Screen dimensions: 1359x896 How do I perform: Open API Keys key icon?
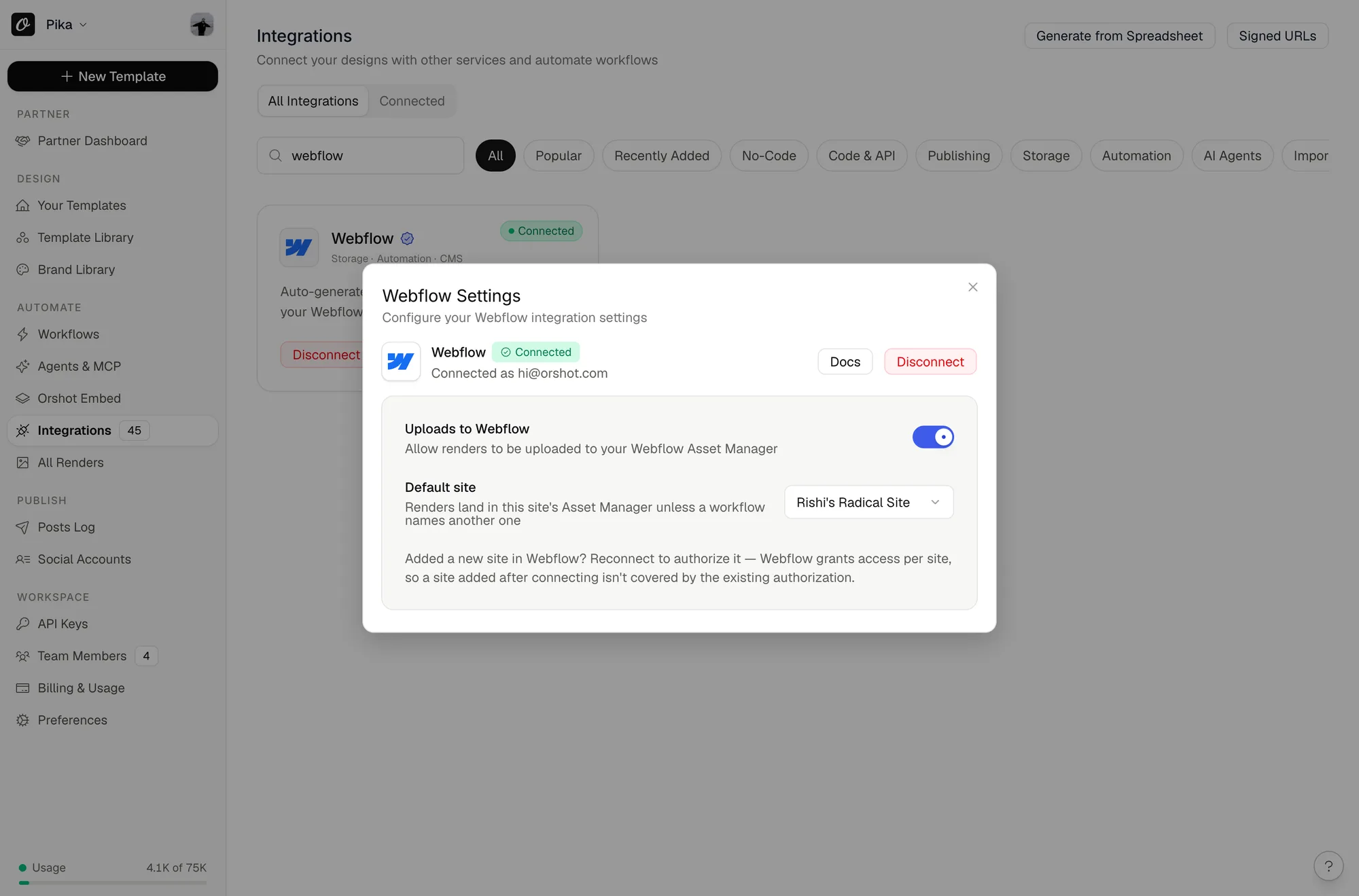tap(23, 624)
